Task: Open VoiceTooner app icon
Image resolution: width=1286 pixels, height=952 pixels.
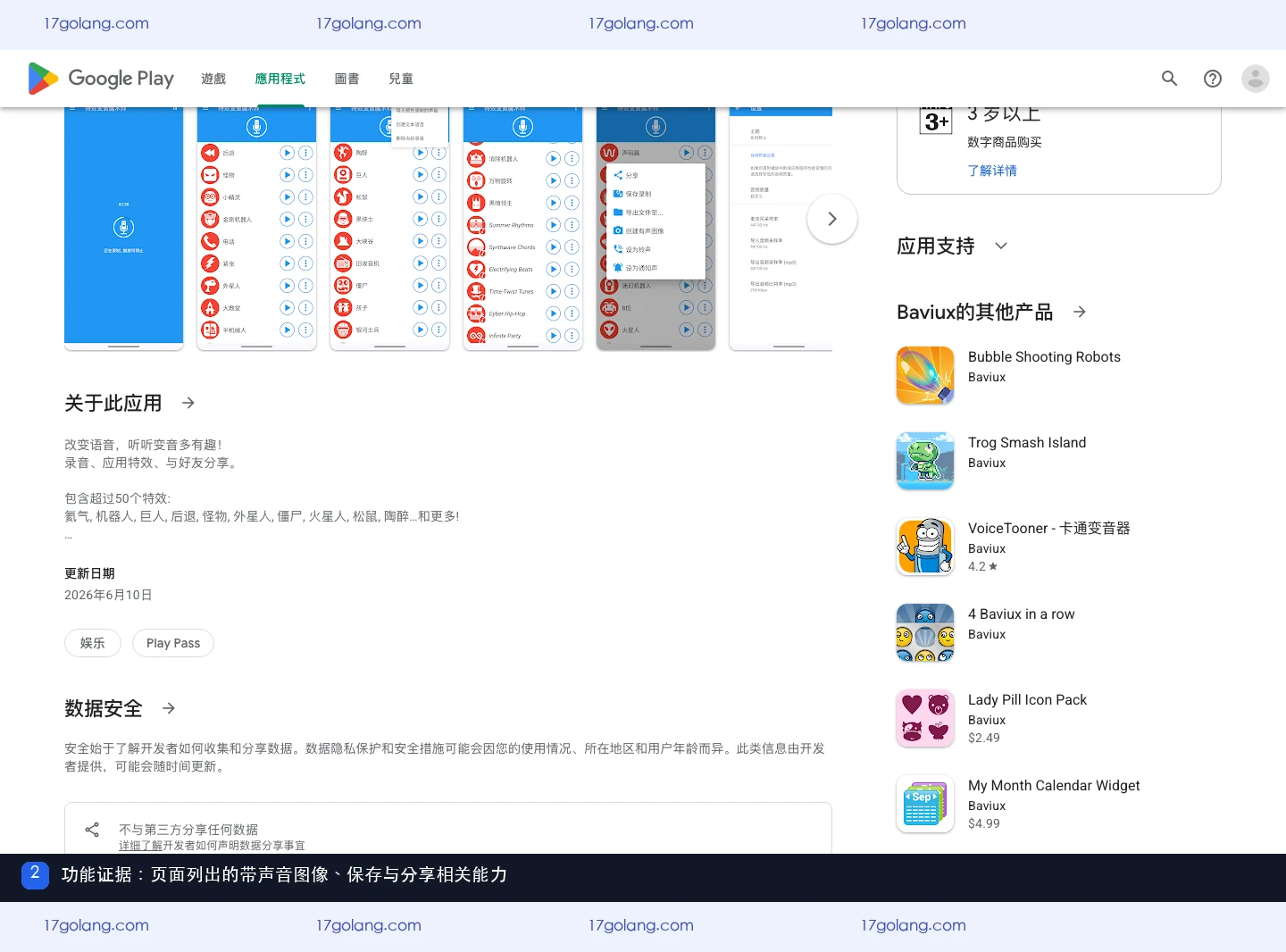Action: pyautogui.click(x=925, y=547)
